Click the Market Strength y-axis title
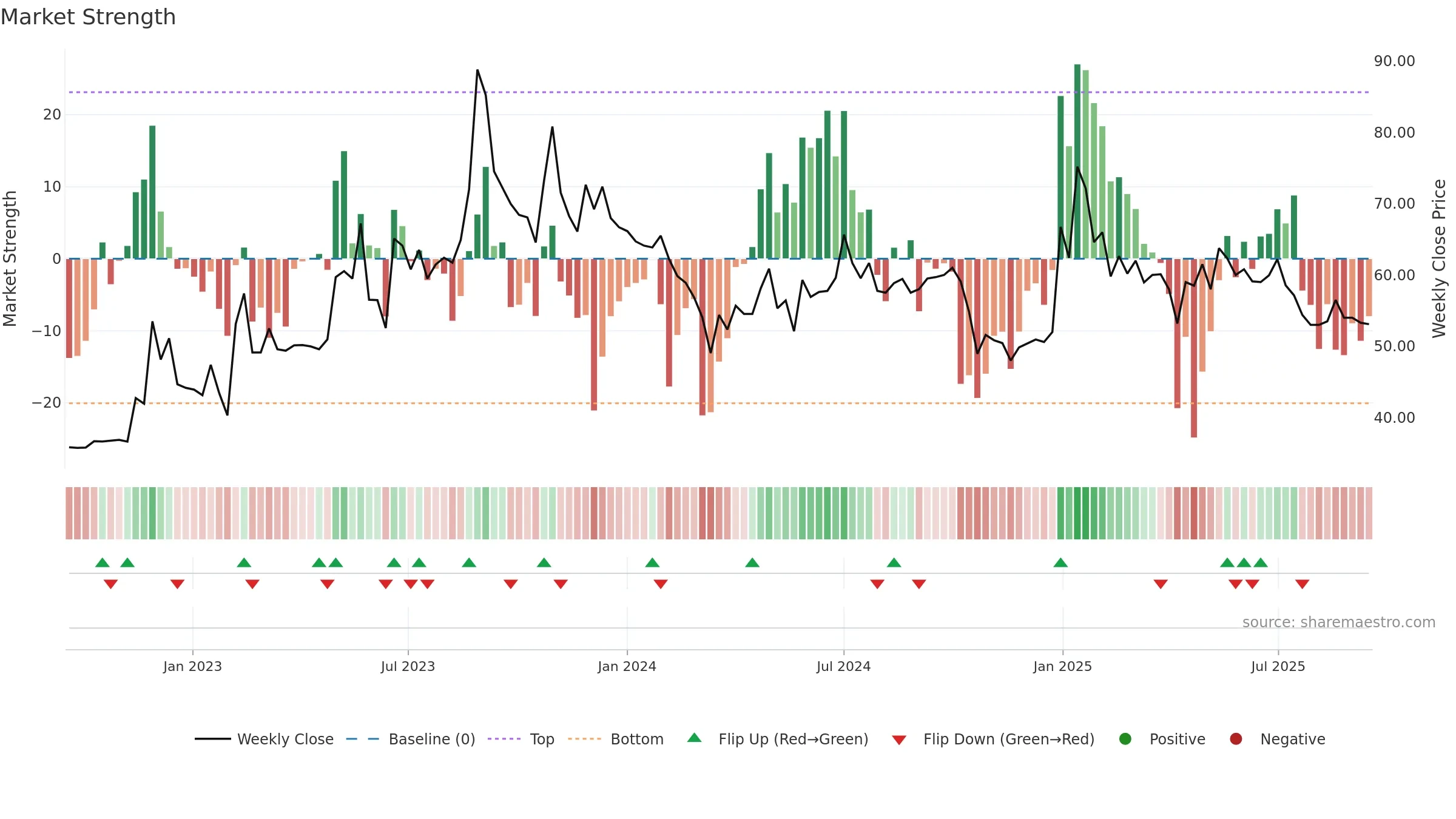The image size is (1456, 819). coord(10,258)
